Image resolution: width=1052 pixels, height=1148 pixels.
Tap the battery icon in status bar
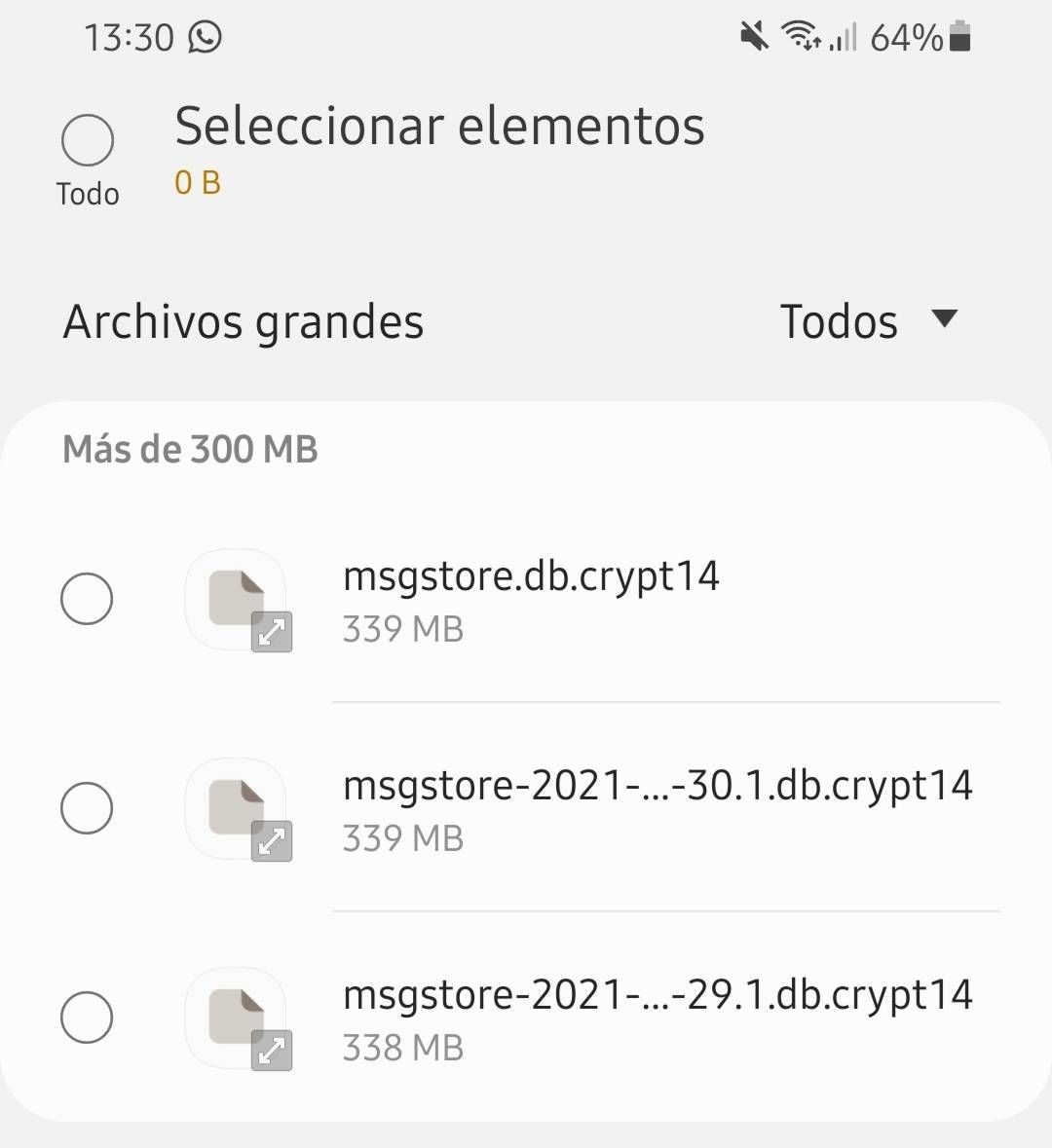pos(959,37)
